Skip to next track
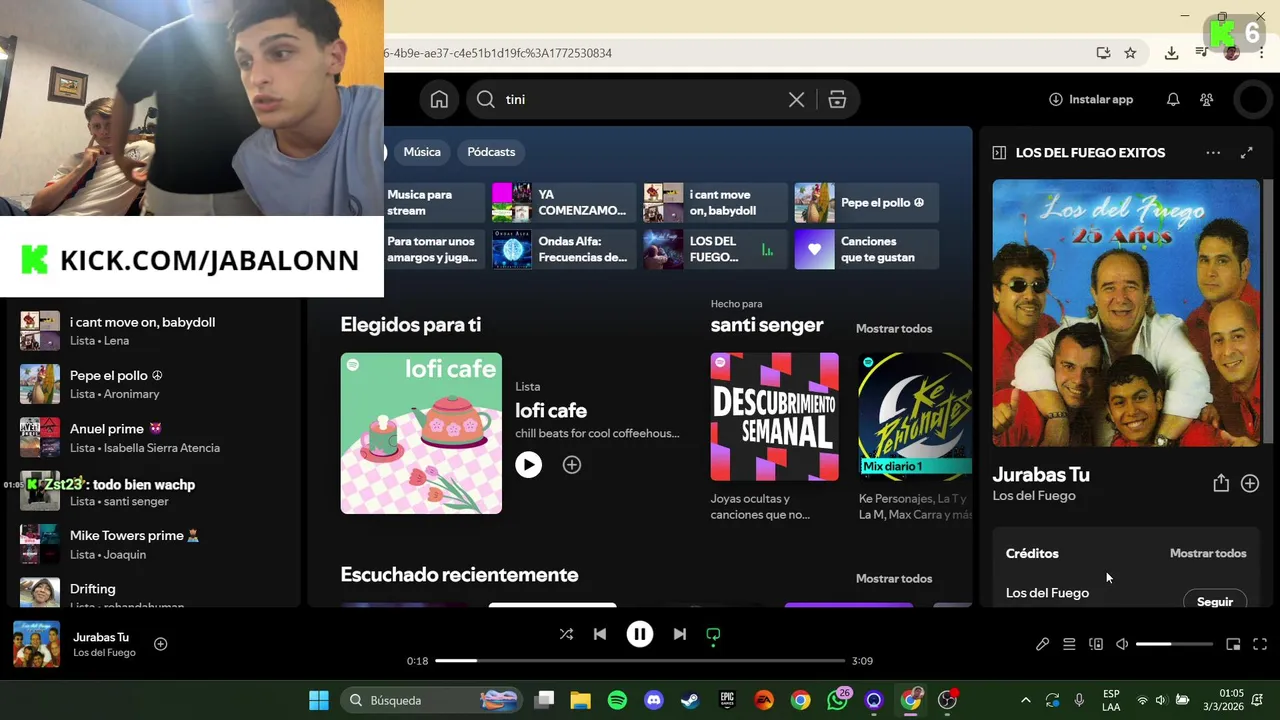1280x720 pixels. (x=680, y=634)
